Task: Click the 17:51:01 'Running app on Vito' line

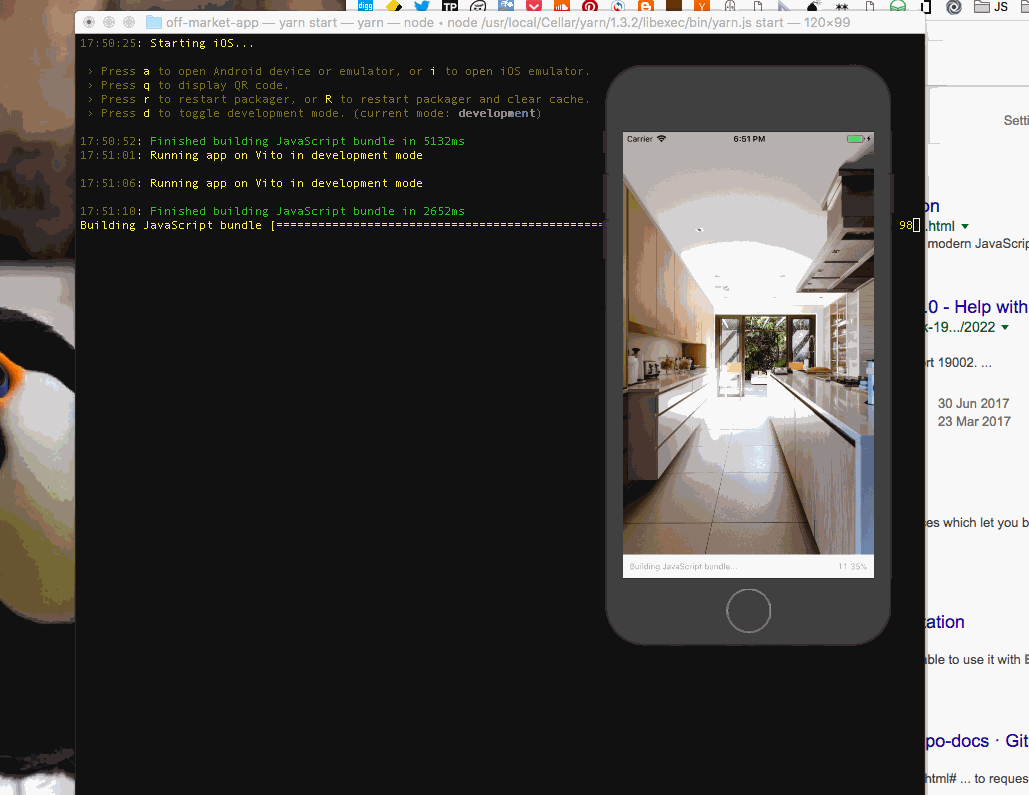Action: [x=251, y=156]
